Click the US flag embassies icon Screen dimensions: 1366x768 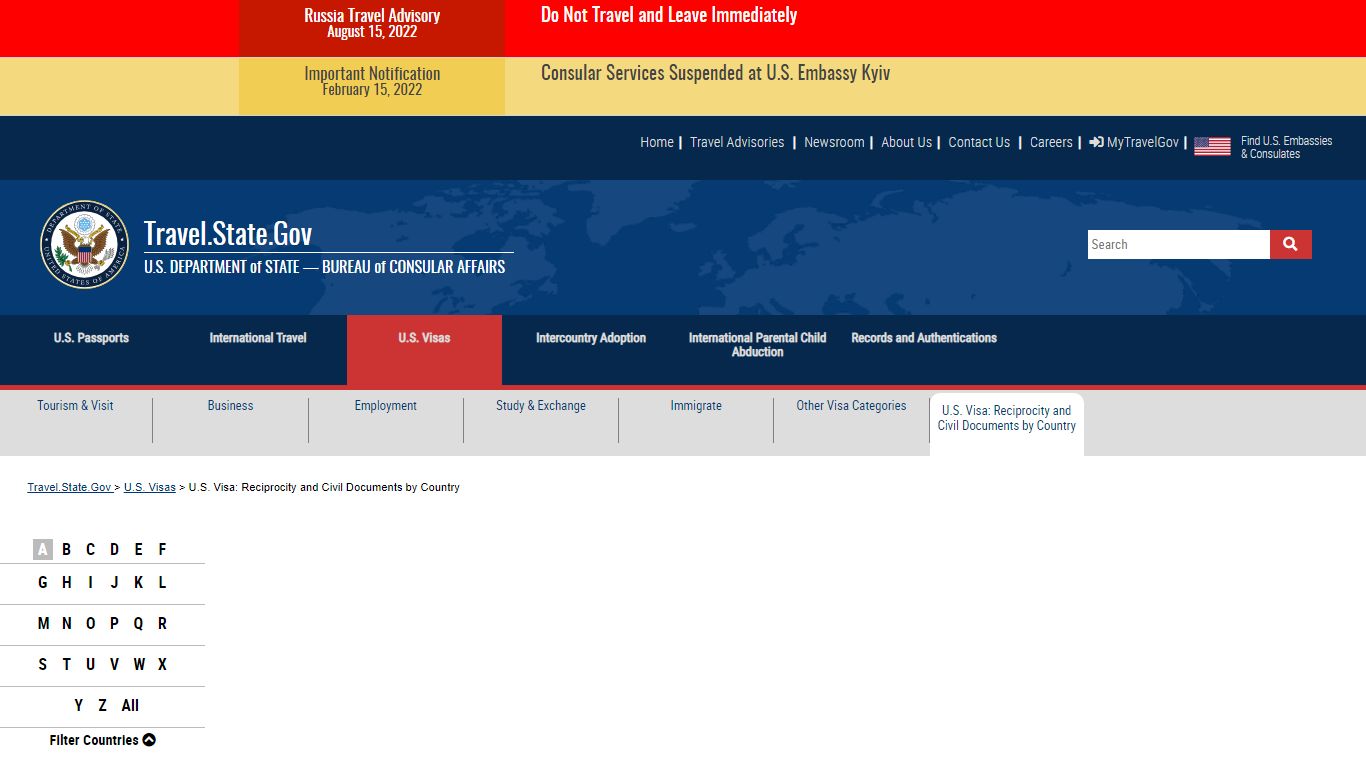[1212, 146]
